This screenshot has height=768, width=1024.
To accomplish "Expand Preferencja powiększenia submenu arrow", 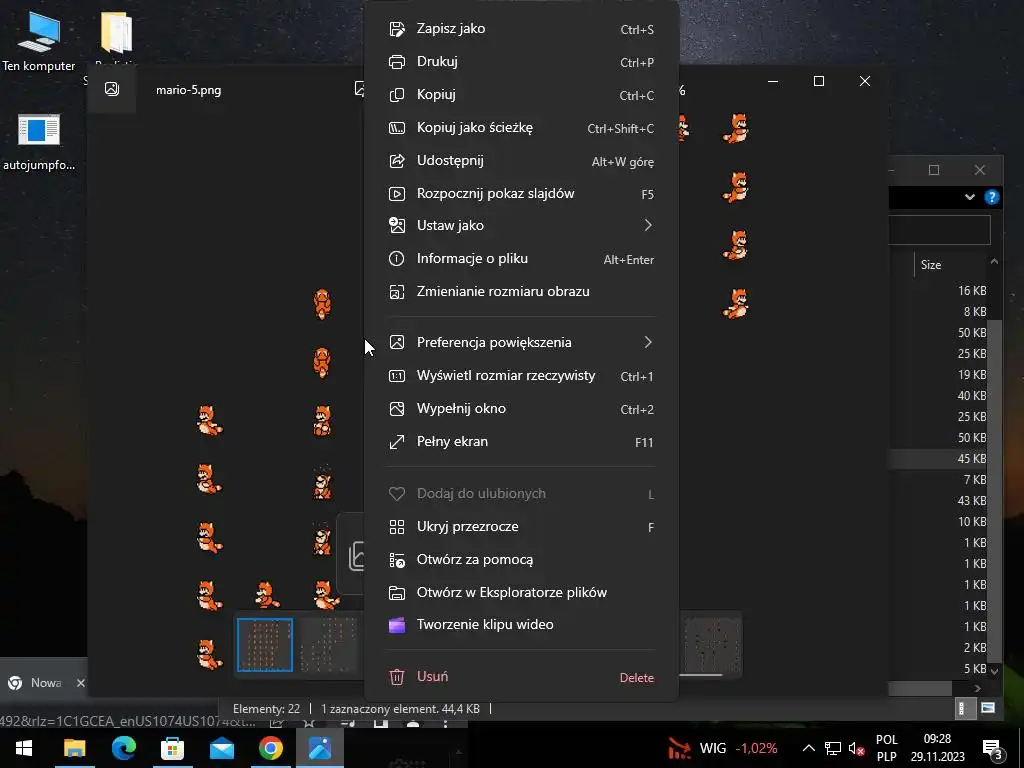I will (648, 342).
